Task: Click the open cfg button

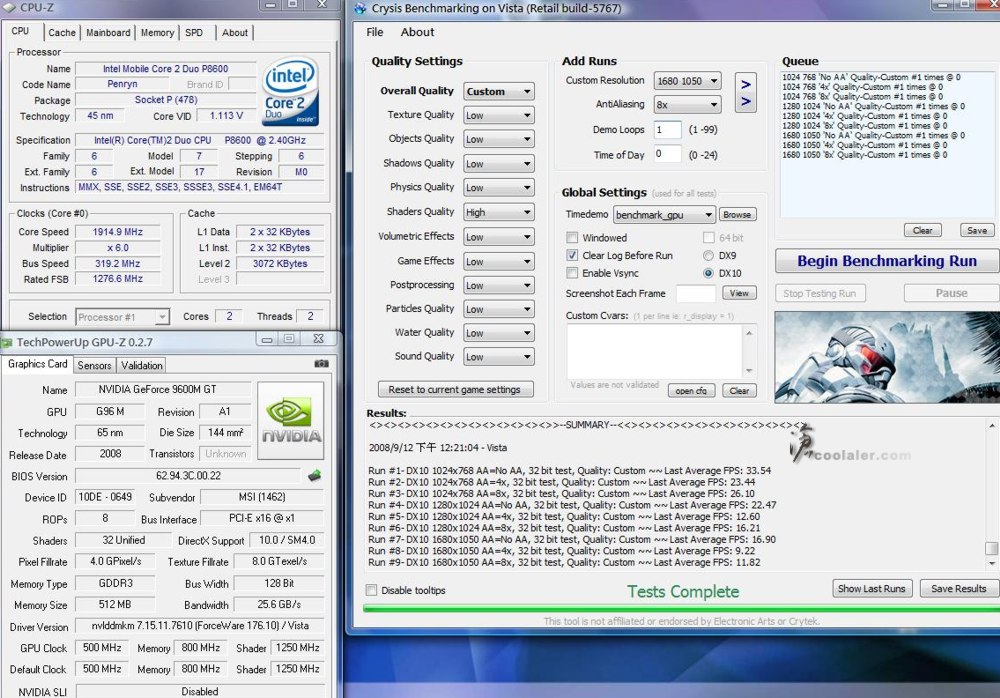Action: click(x=691, y=390)
